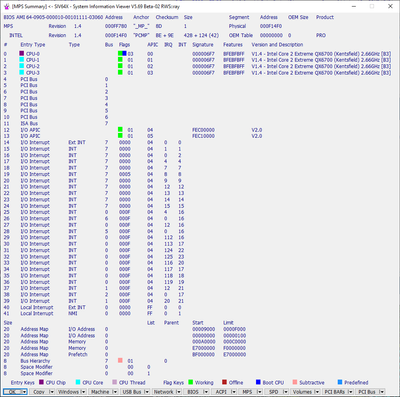
Task: Click the Subtractive pink legend square
Action: 295,382
